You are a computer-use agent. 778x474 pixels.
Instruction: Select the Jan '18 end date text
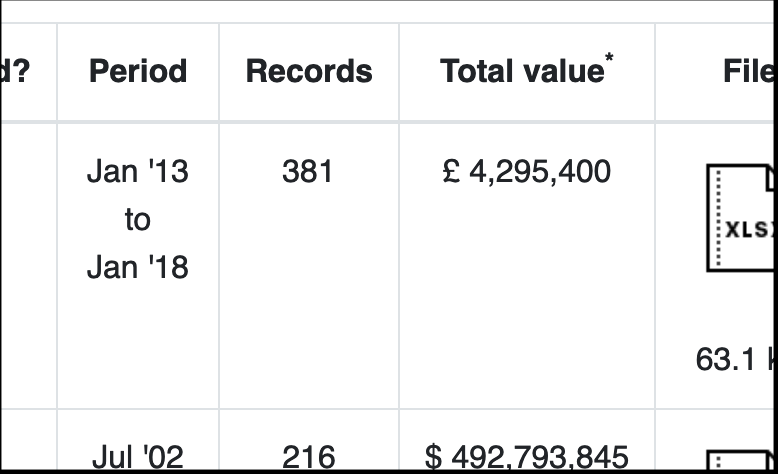coord(138,267)
